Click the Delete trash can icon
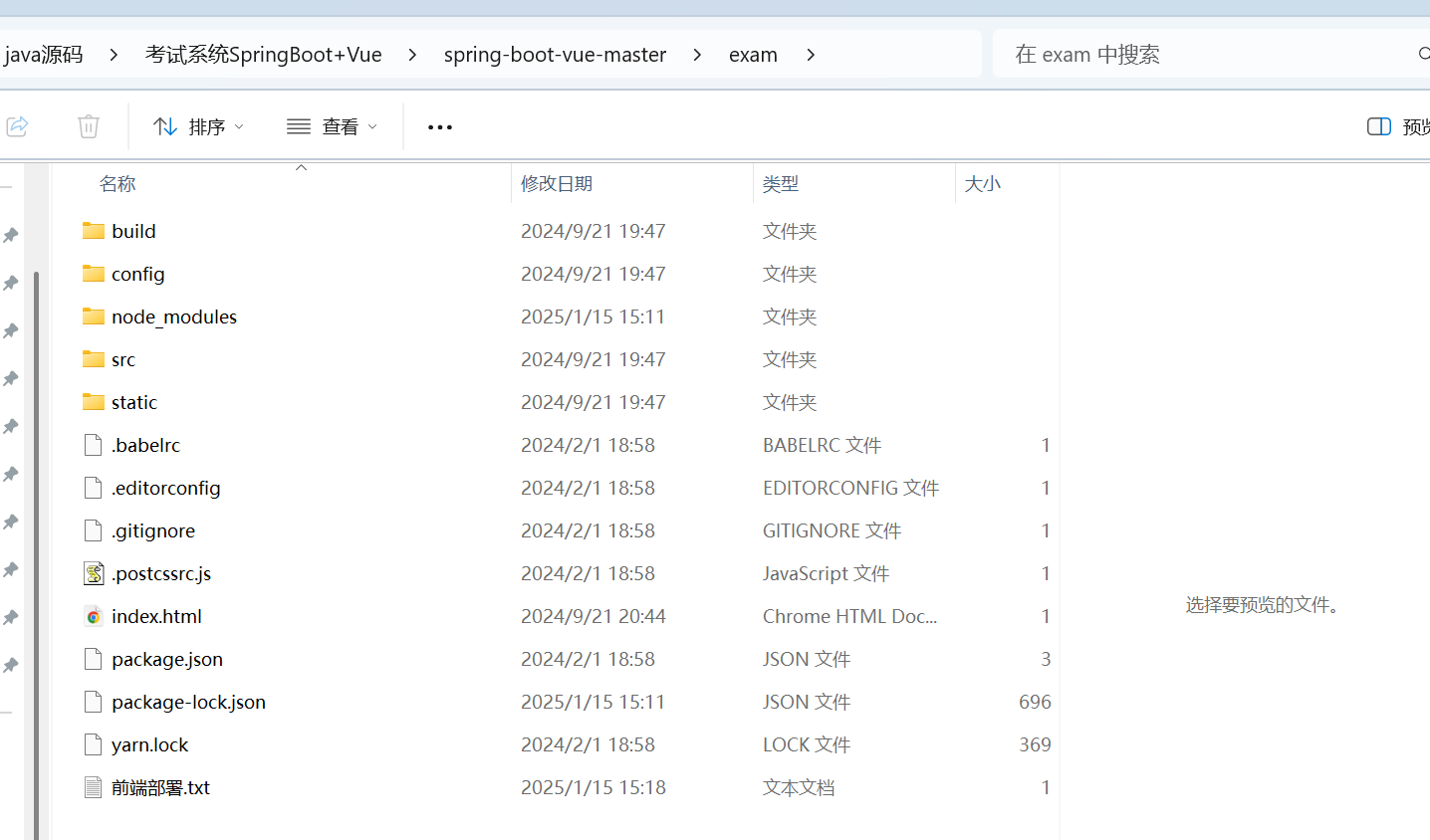1430x840 pixels. coord(89,126)
